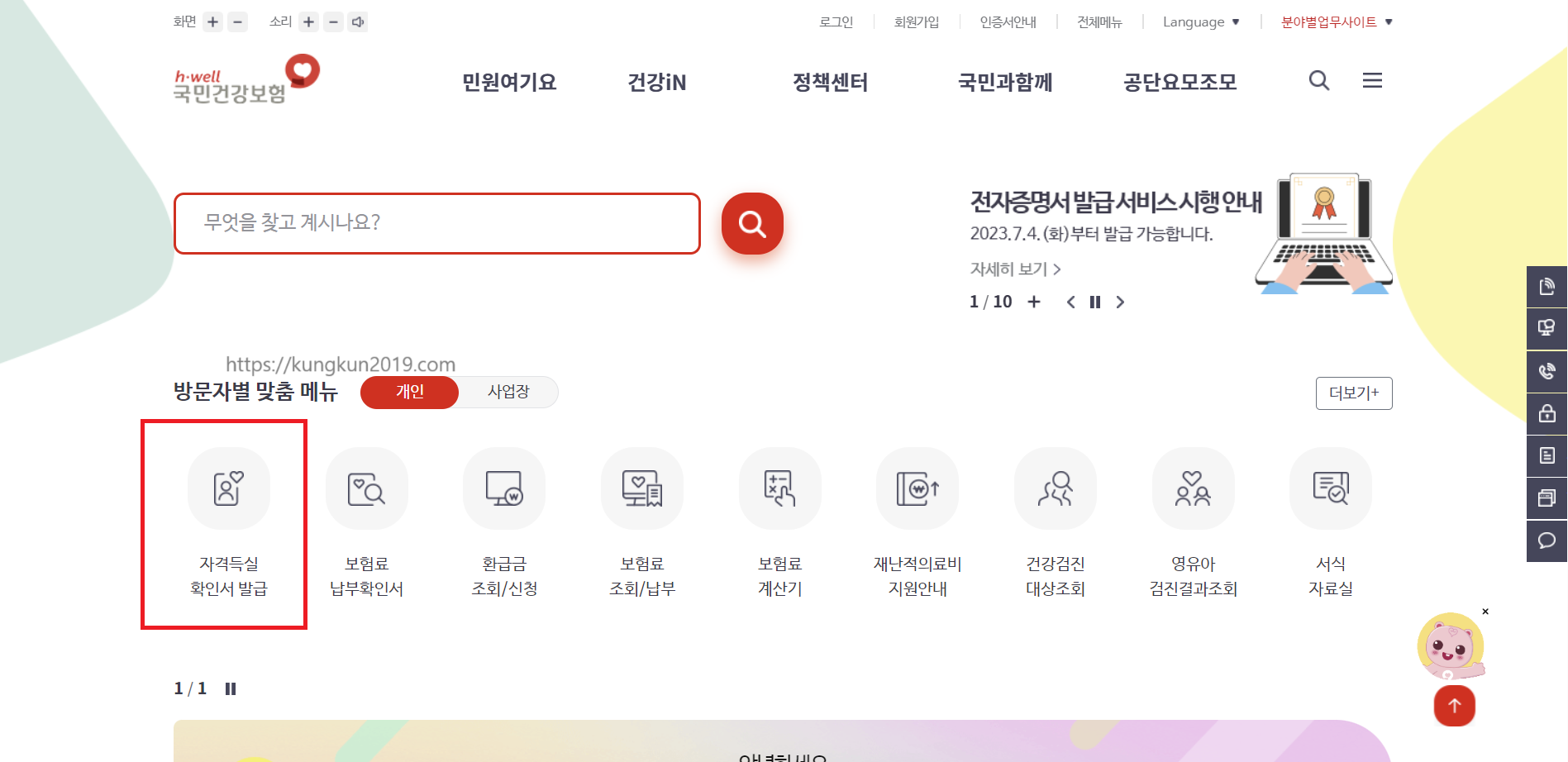Open the 민원여기요 menu
Image resolution: width=1568 pixels, height=762 pixels.
point(508,82)
